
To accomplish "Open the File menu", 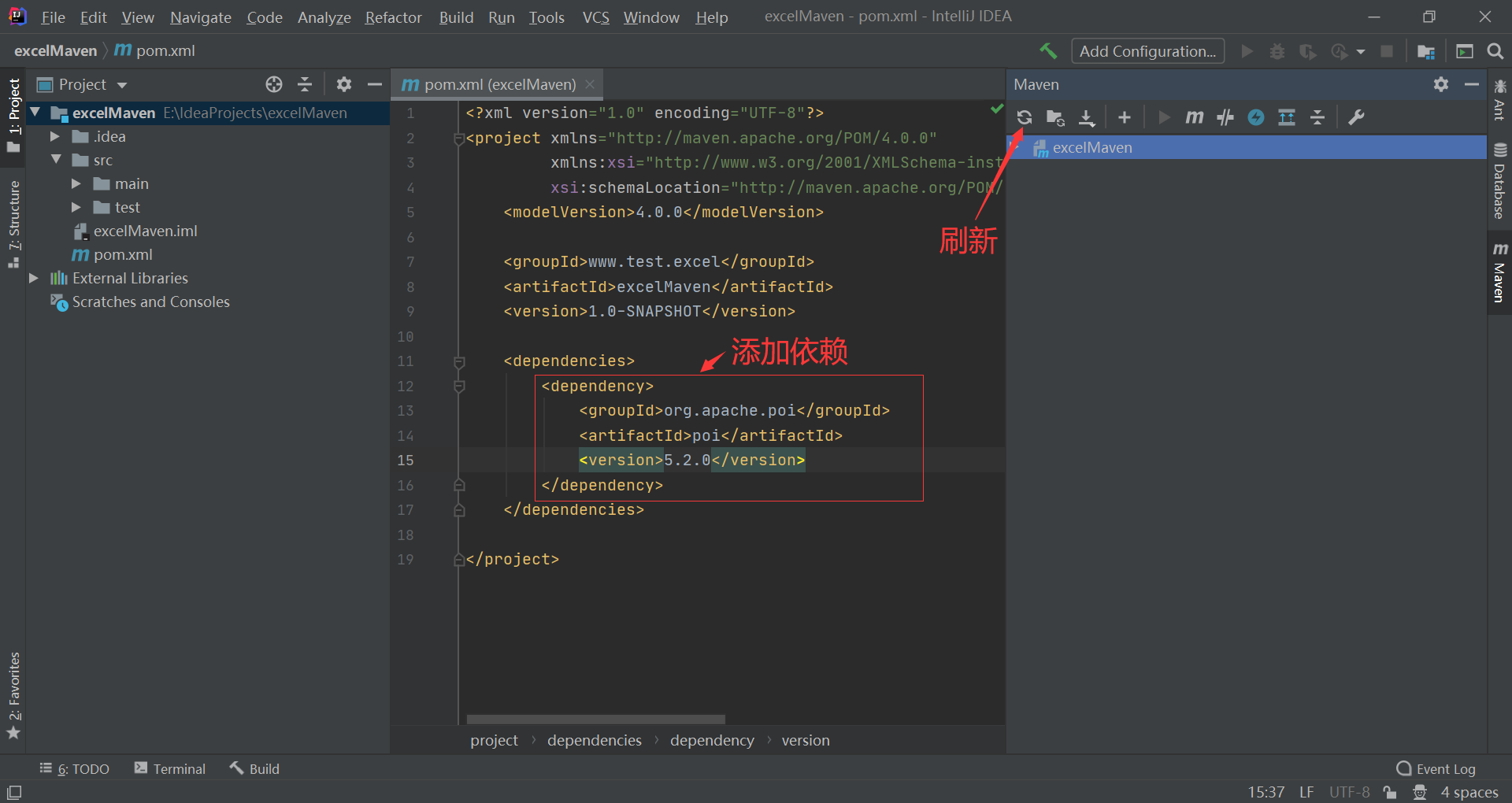I will [53, 17].
